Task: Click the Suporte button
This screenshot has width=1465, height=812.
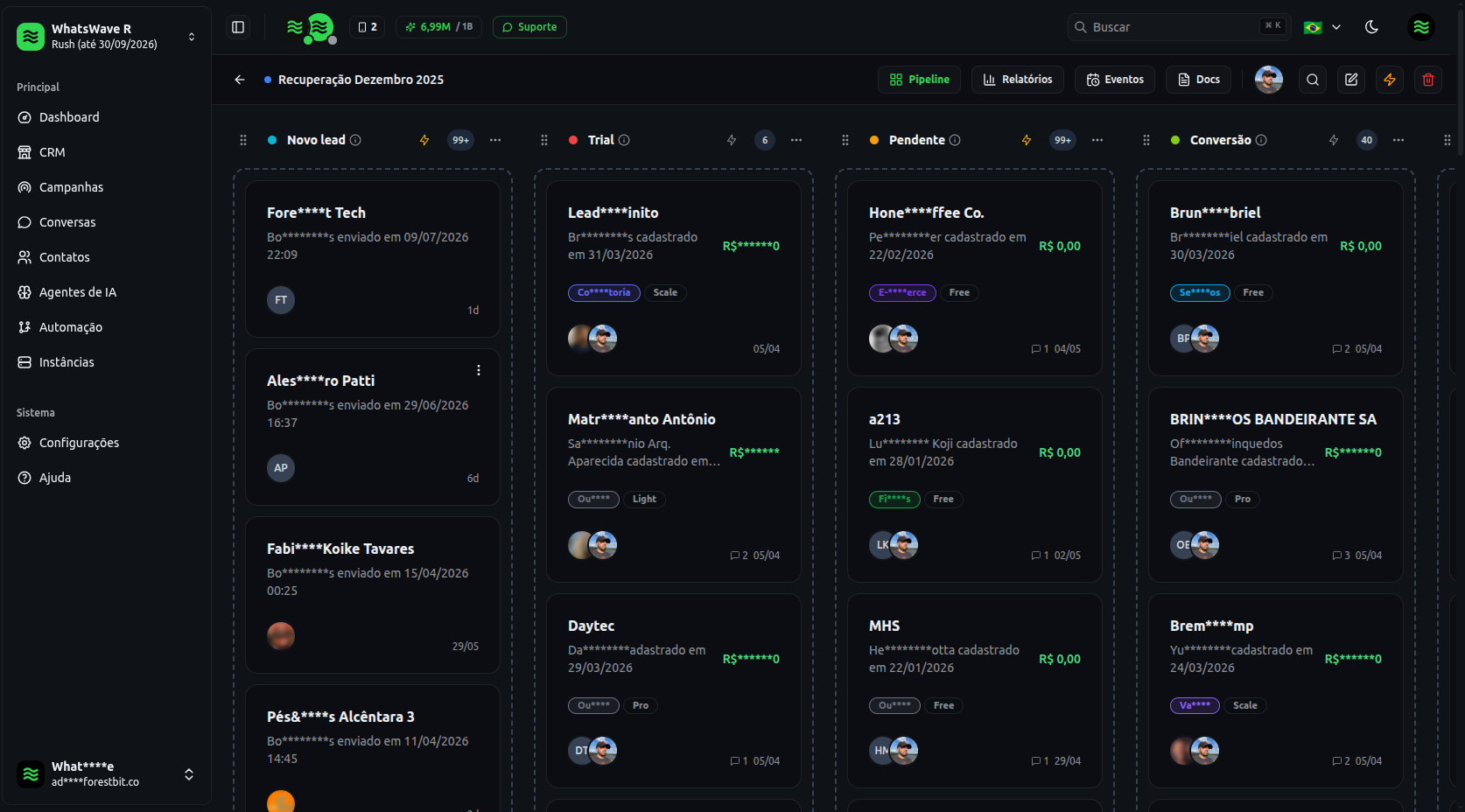Action: click(x=529, y=27)
